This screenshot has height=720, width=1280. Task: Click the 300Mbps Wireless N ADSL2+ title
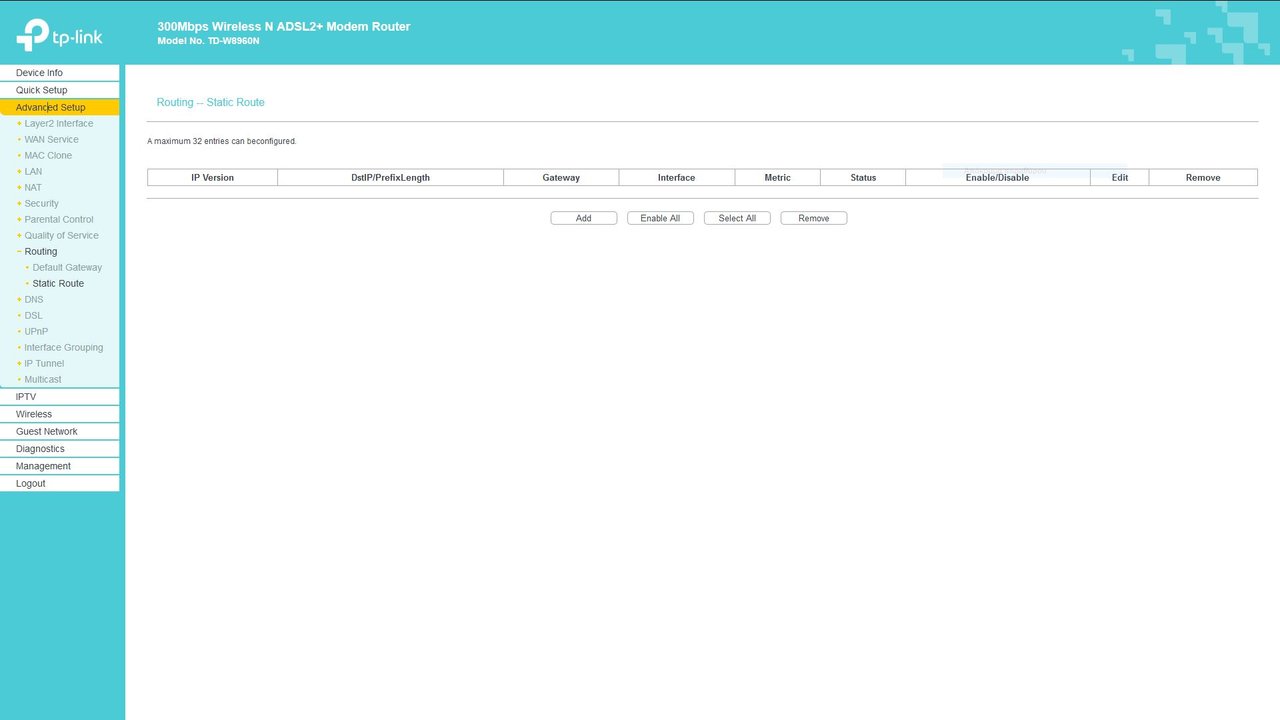tap(284, 27)
